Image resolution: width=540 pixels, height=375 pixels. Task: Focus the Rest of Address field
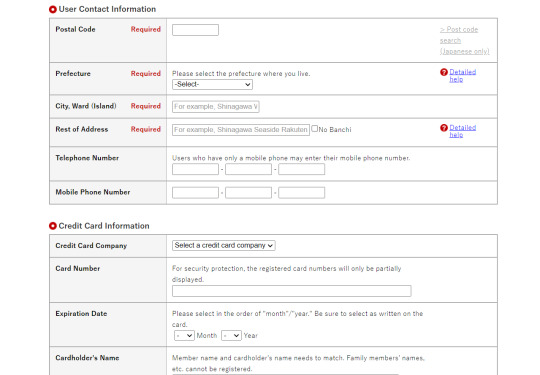click(x=241, y=130)
